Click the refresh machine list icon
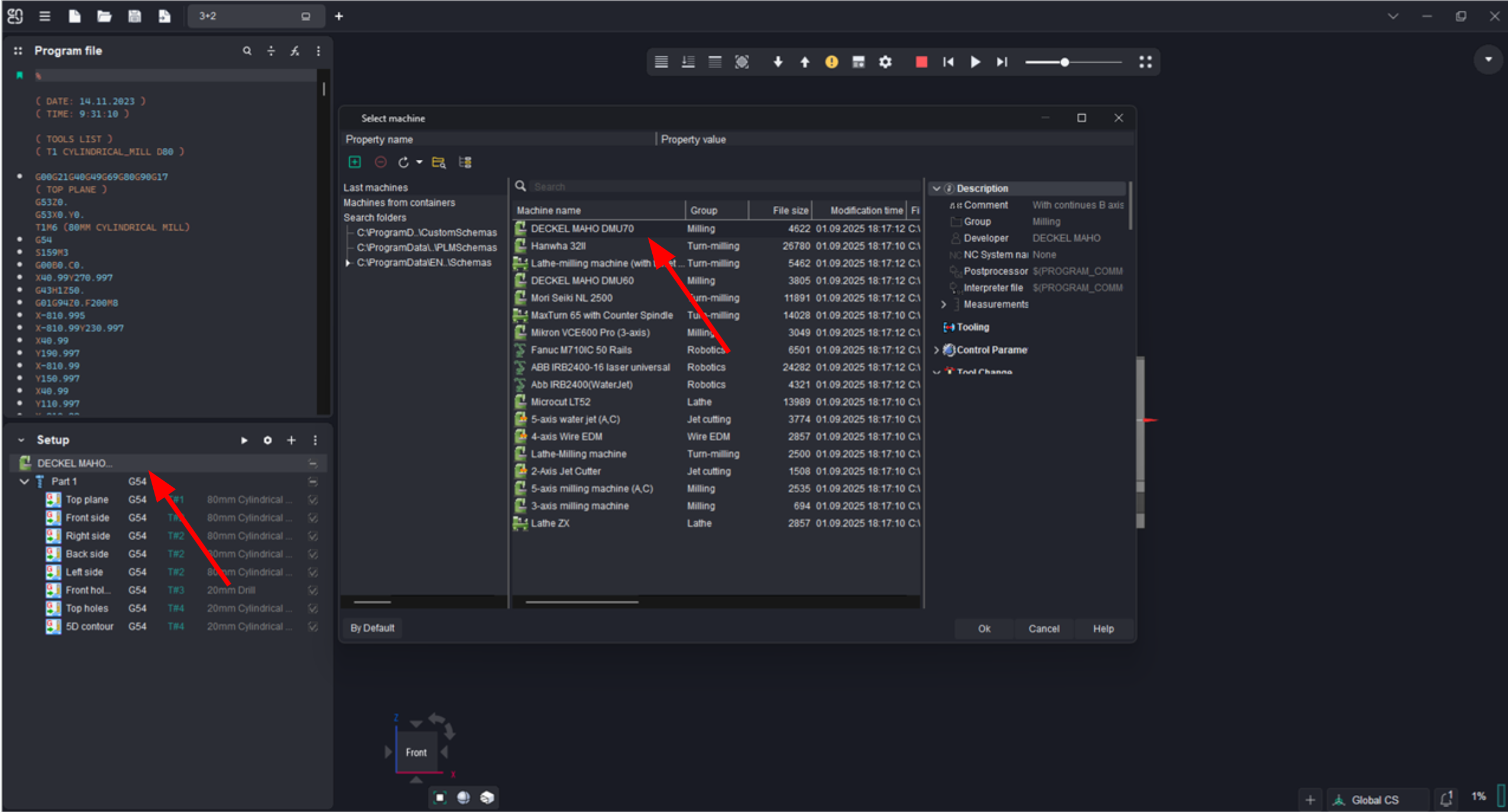Screen dimensions: 1508x812 (x=404, y=162)
